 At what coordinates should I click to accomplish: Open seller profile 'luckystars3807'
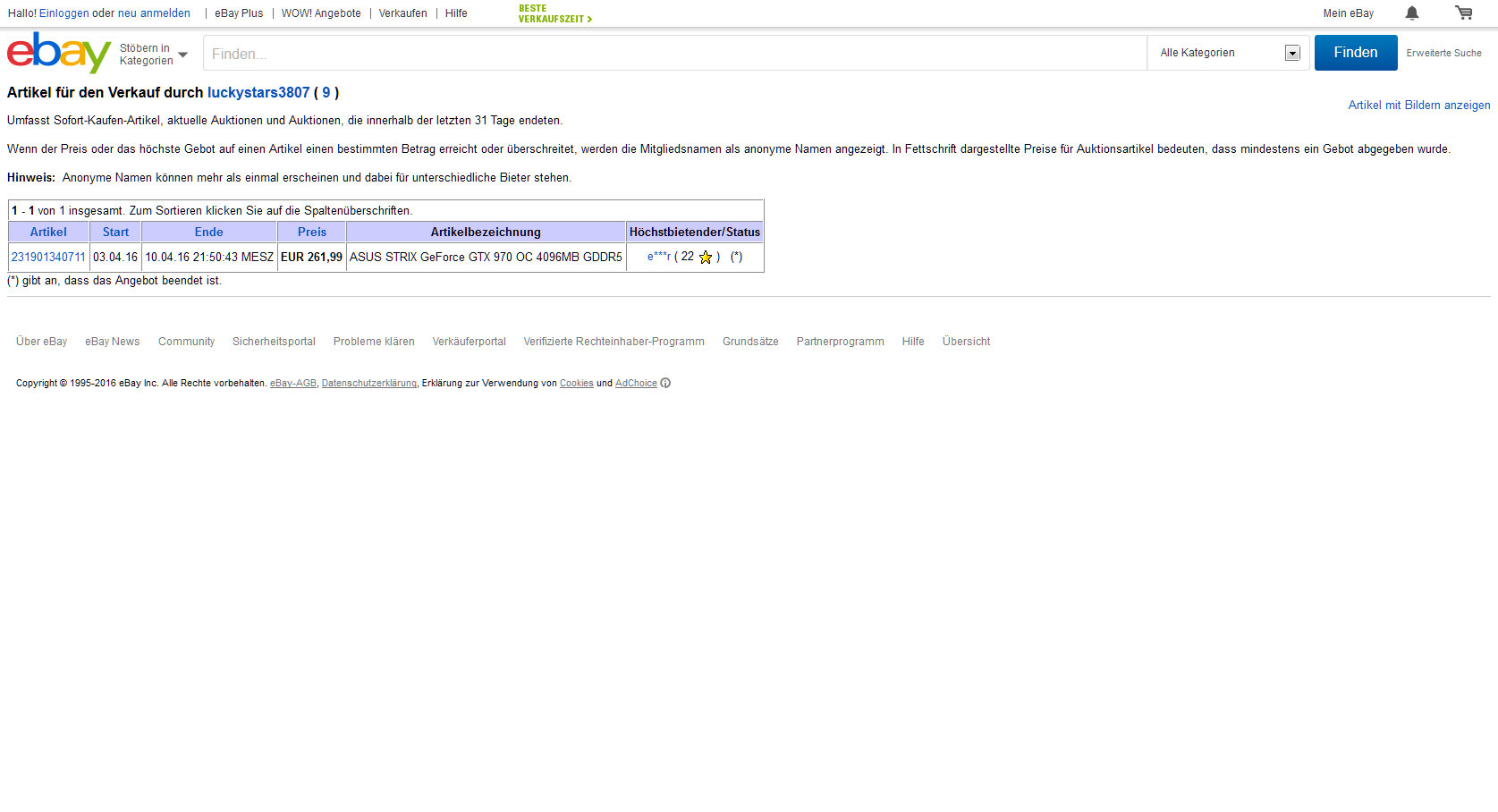point(258,93)
